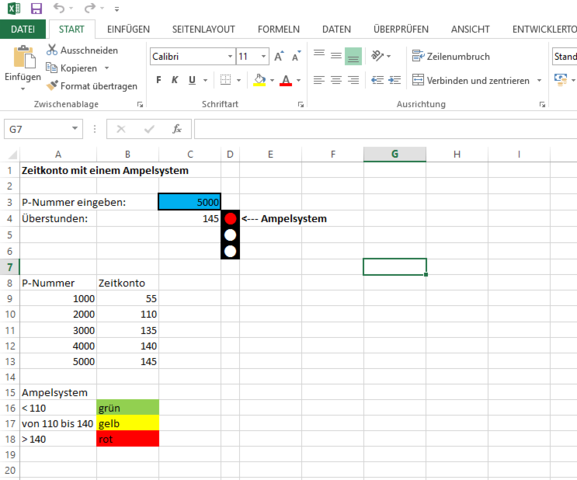Switch to the DATEN tab
Screen dimensions: 577x480
coord(336,29)
